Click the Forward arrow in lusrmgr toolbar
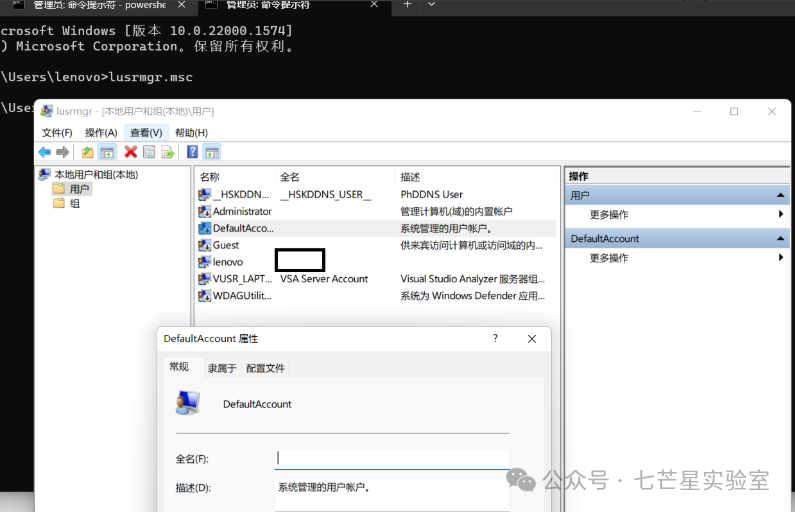 (62, 152)
